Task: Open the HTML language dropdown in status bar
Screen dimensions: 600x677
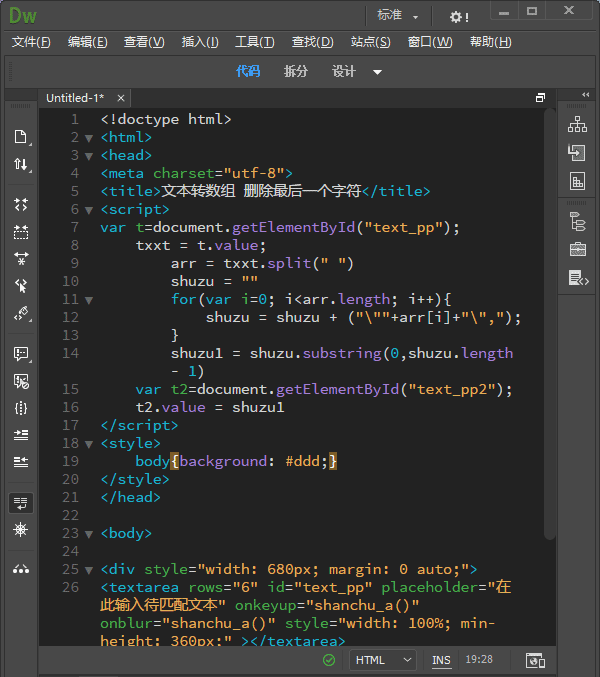Action: pyautogui.click(x=383, y=660)
